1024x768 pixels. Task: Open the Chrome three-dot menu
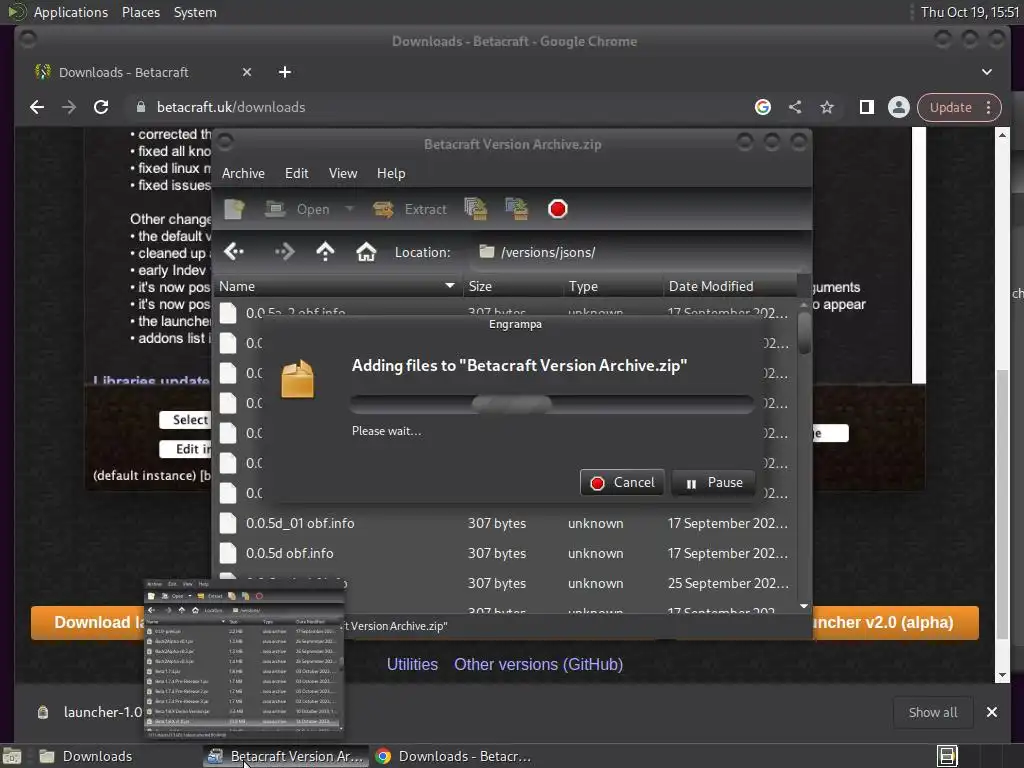point(989,107)
